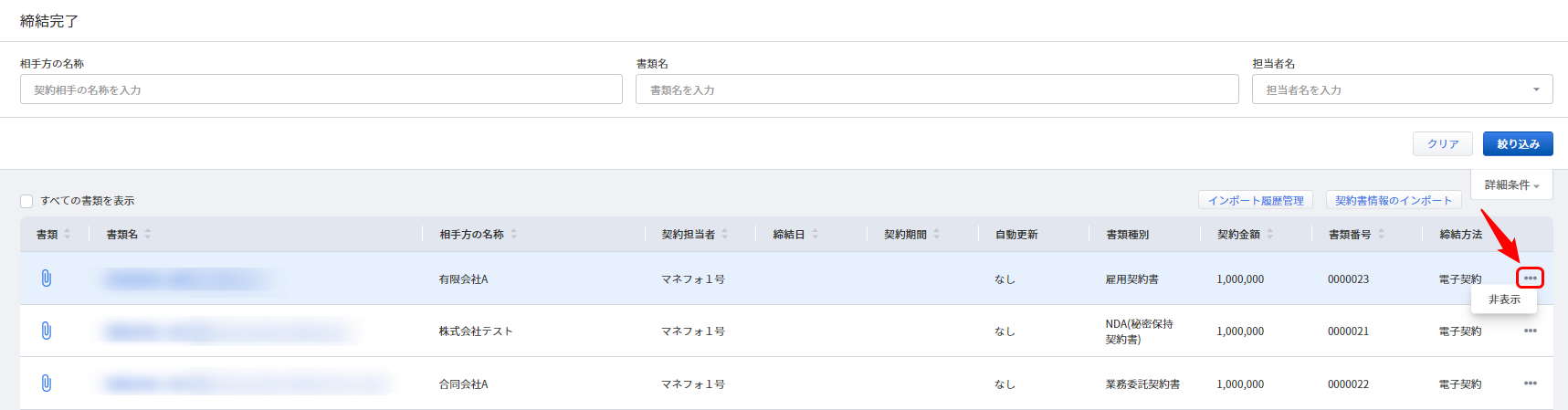
Task: Sort by 締結日 column sort arrows
Action: (815, 235)
